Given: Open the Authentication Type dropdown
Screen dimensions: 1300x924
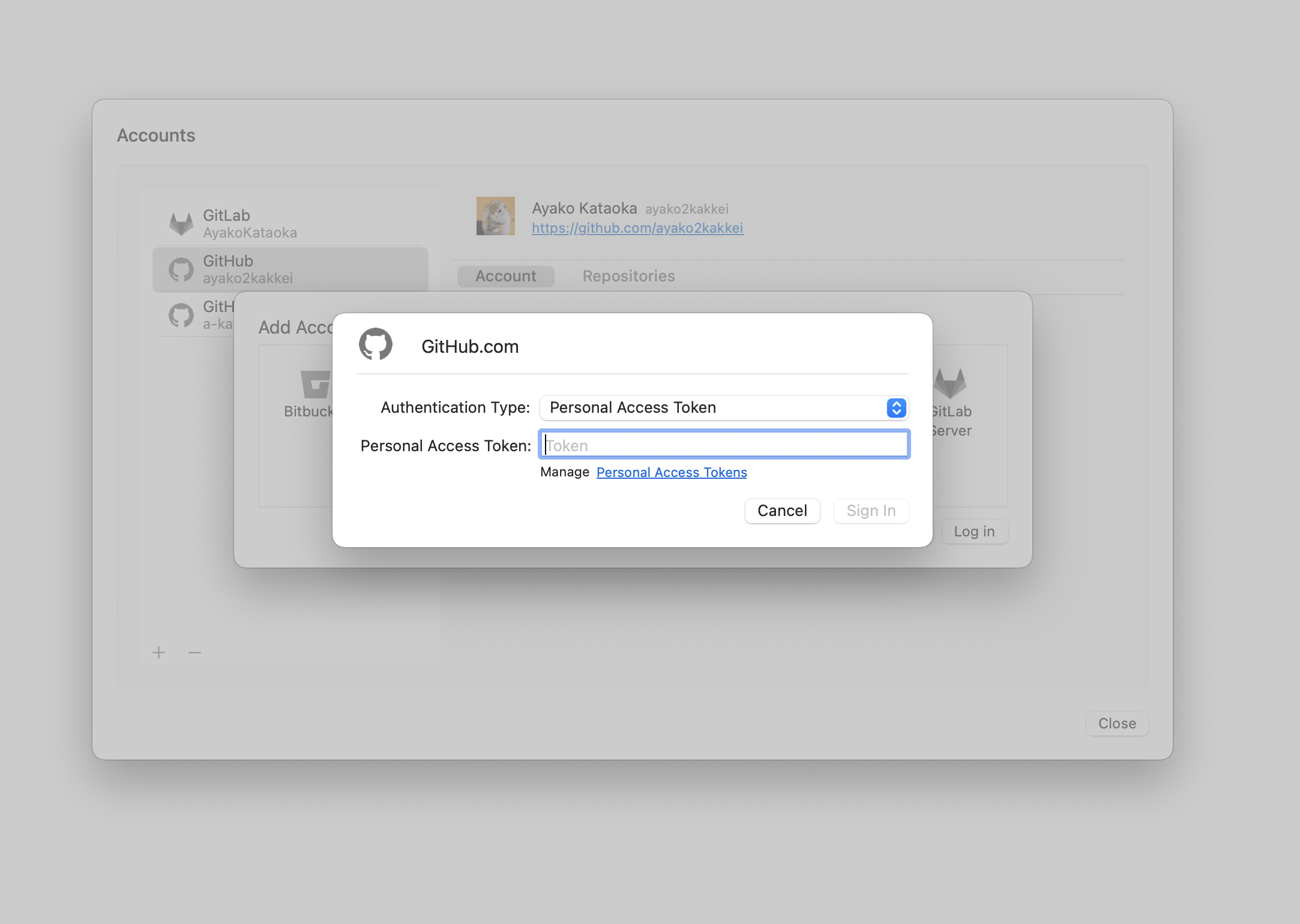Looking at the screenshot, I should [724, 408].
